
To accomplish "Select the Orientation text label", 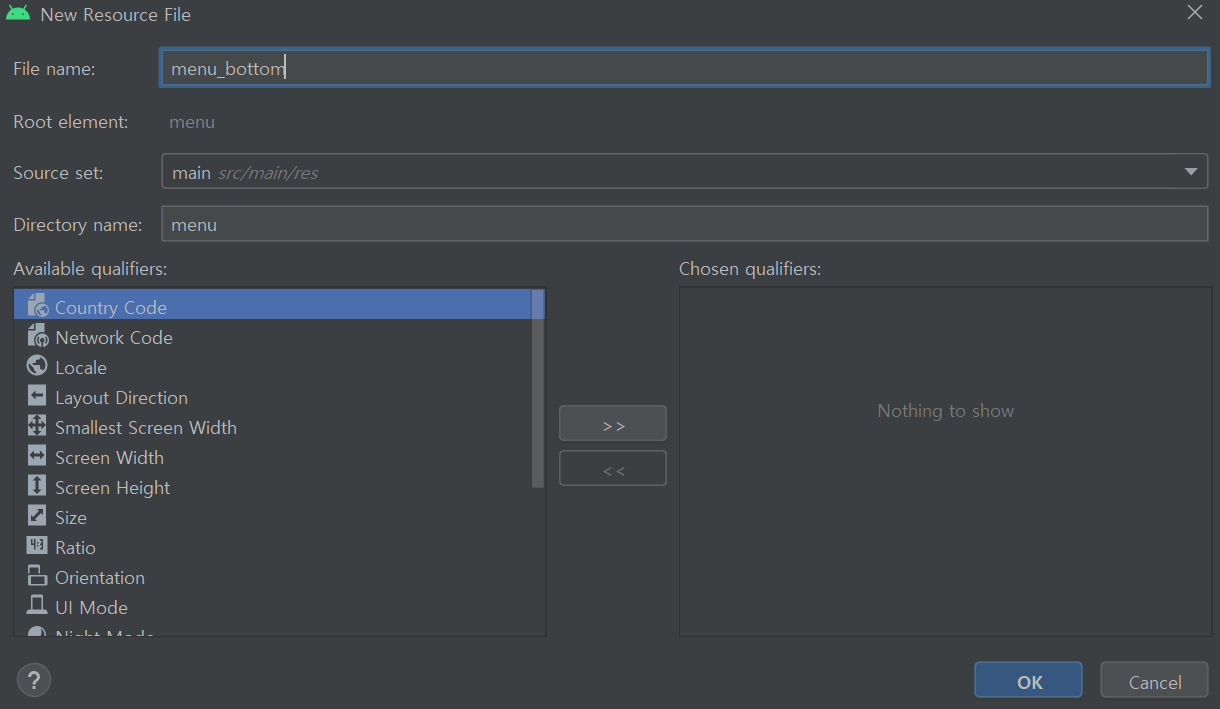I will tap(100, 578).
